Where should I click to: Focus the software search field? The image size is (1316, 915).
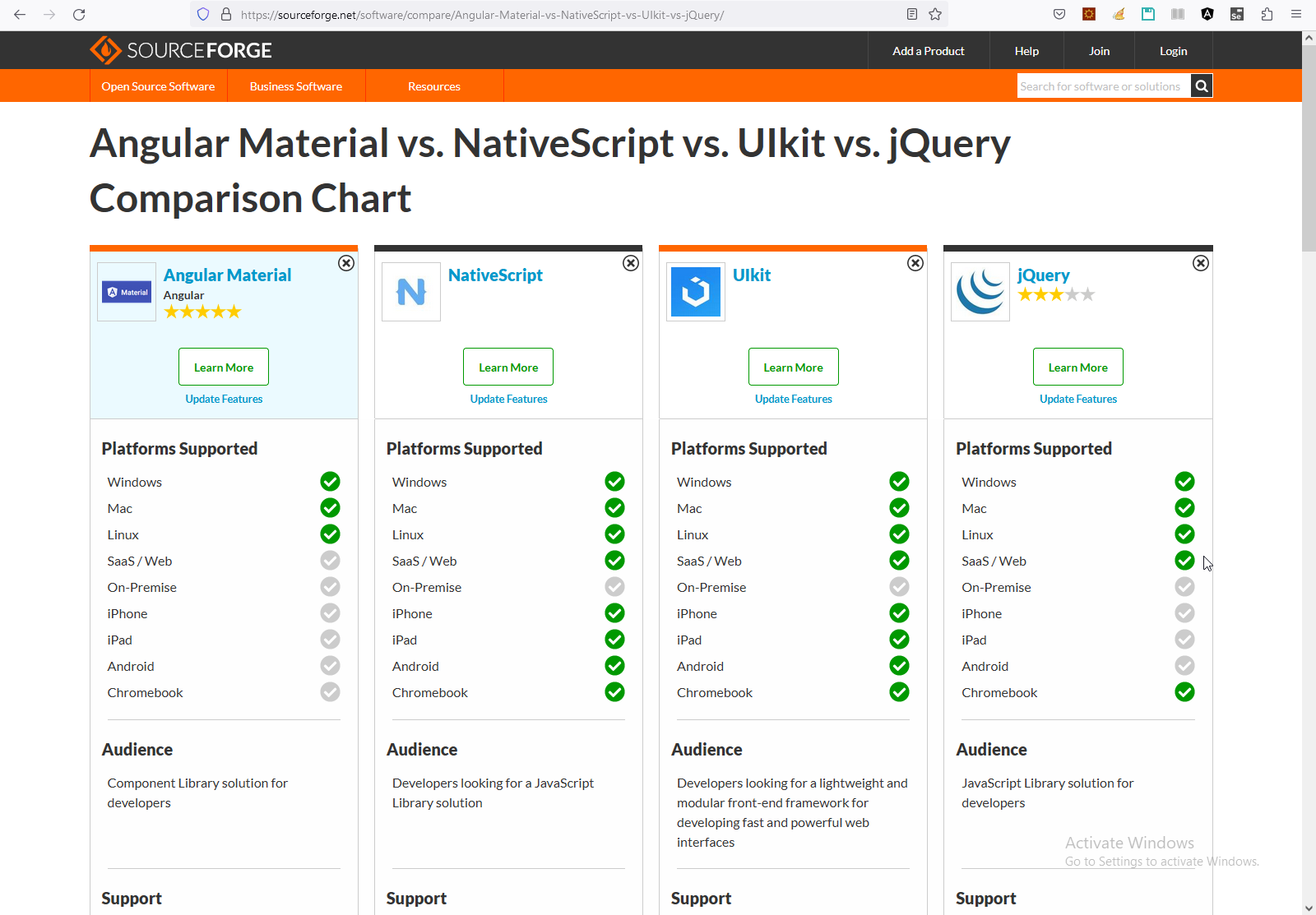pos(1102,86)
